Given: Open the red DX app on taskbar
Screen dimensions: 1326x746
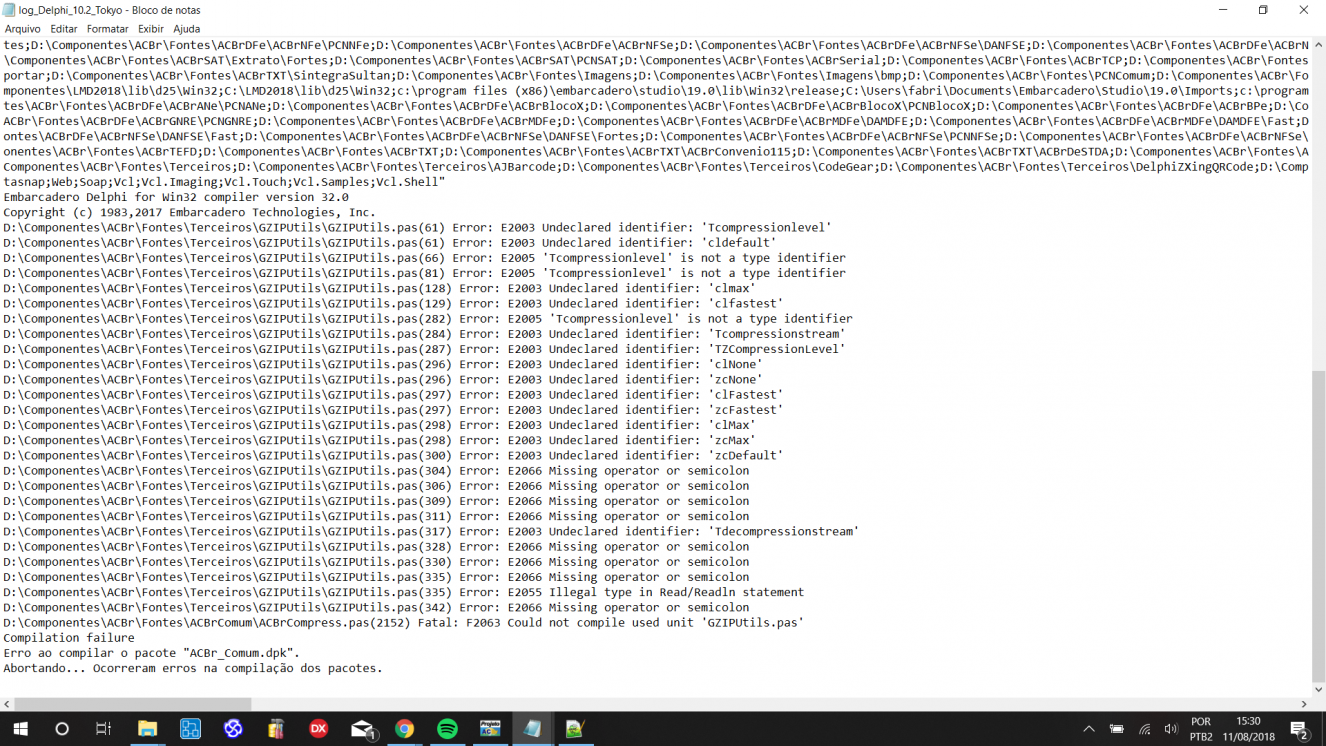Looking at the screenshot, I should tap(319, 729).
